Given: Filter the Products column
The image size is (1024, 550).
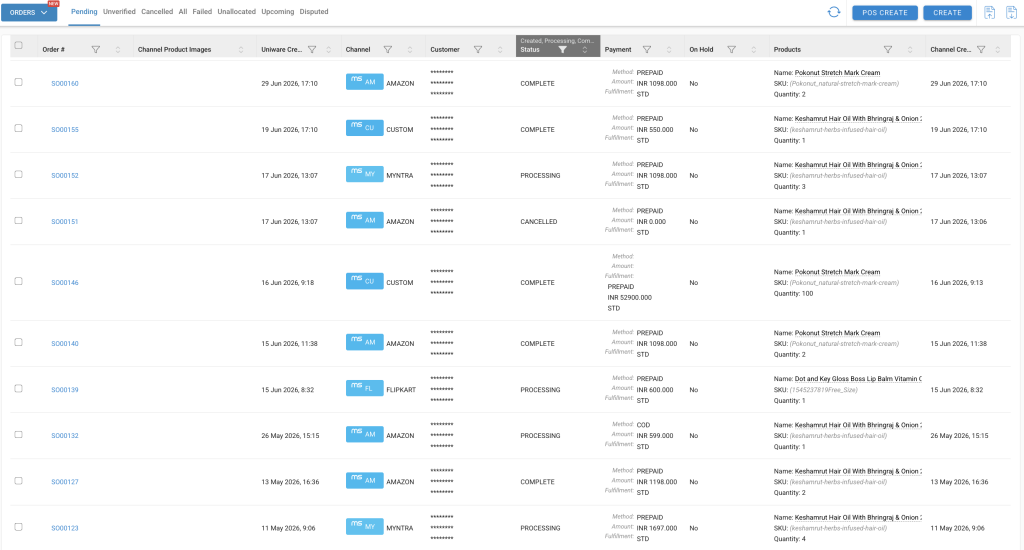Looking at the screenshot, I should click(888, 50).
